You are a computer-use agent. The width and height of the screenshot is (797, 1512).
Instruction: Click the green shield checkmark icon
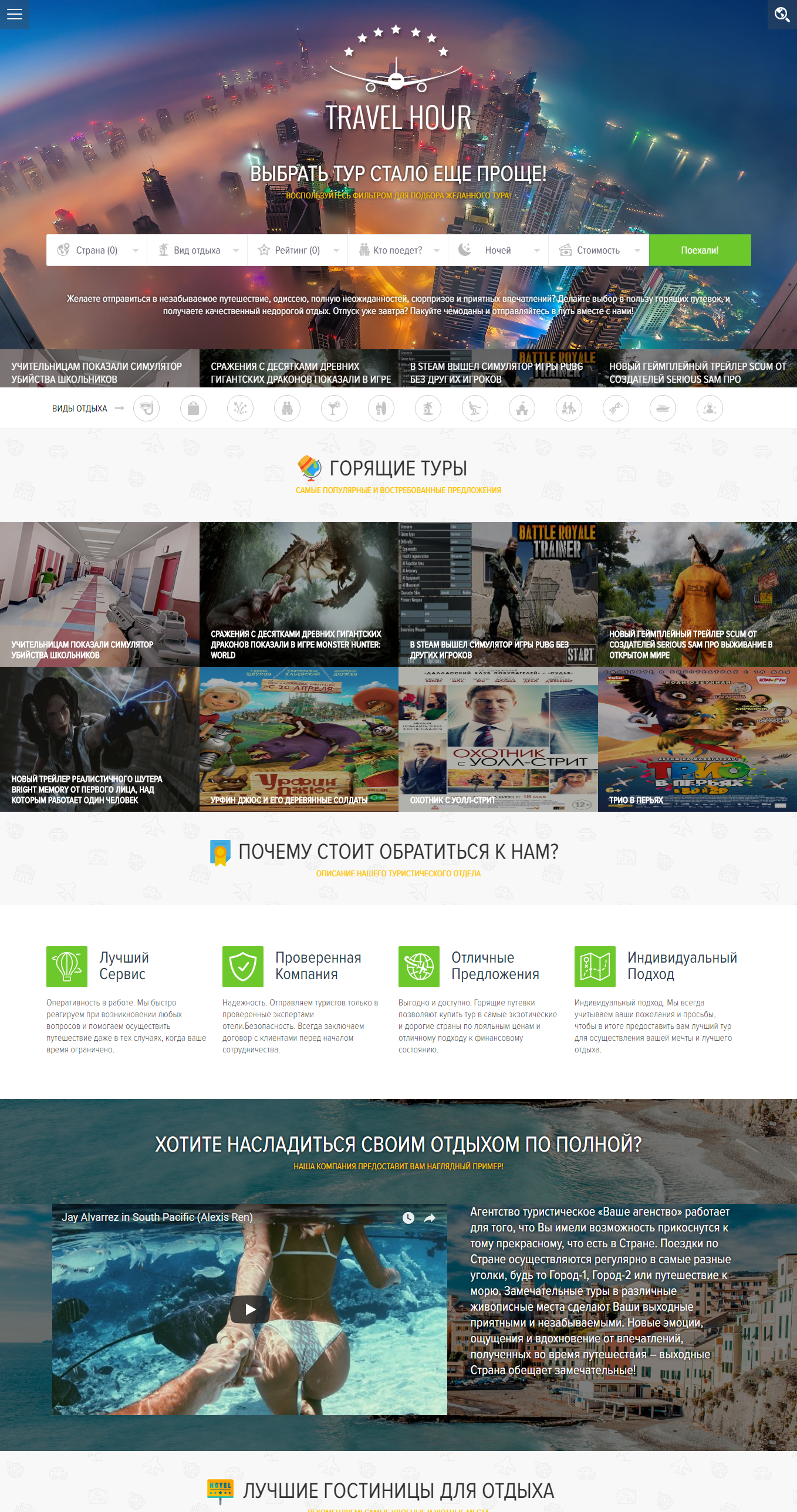(x=243, y=966)
